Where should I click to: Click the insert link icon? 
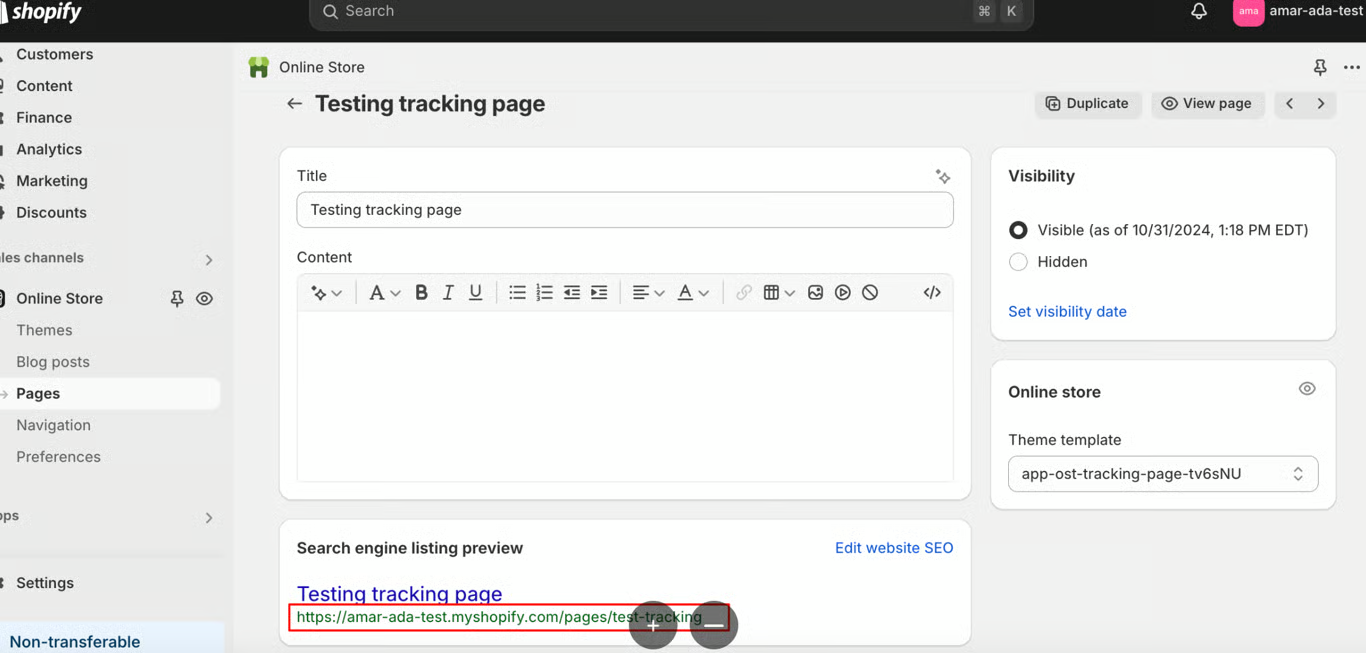(744, 292)
